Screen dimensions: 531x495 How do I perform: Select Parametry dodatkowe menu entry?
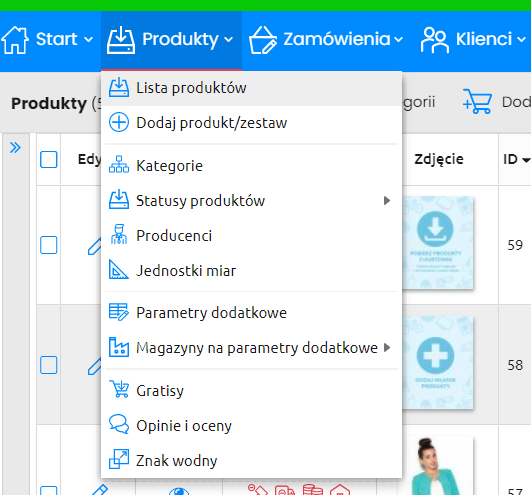[251, 313]
